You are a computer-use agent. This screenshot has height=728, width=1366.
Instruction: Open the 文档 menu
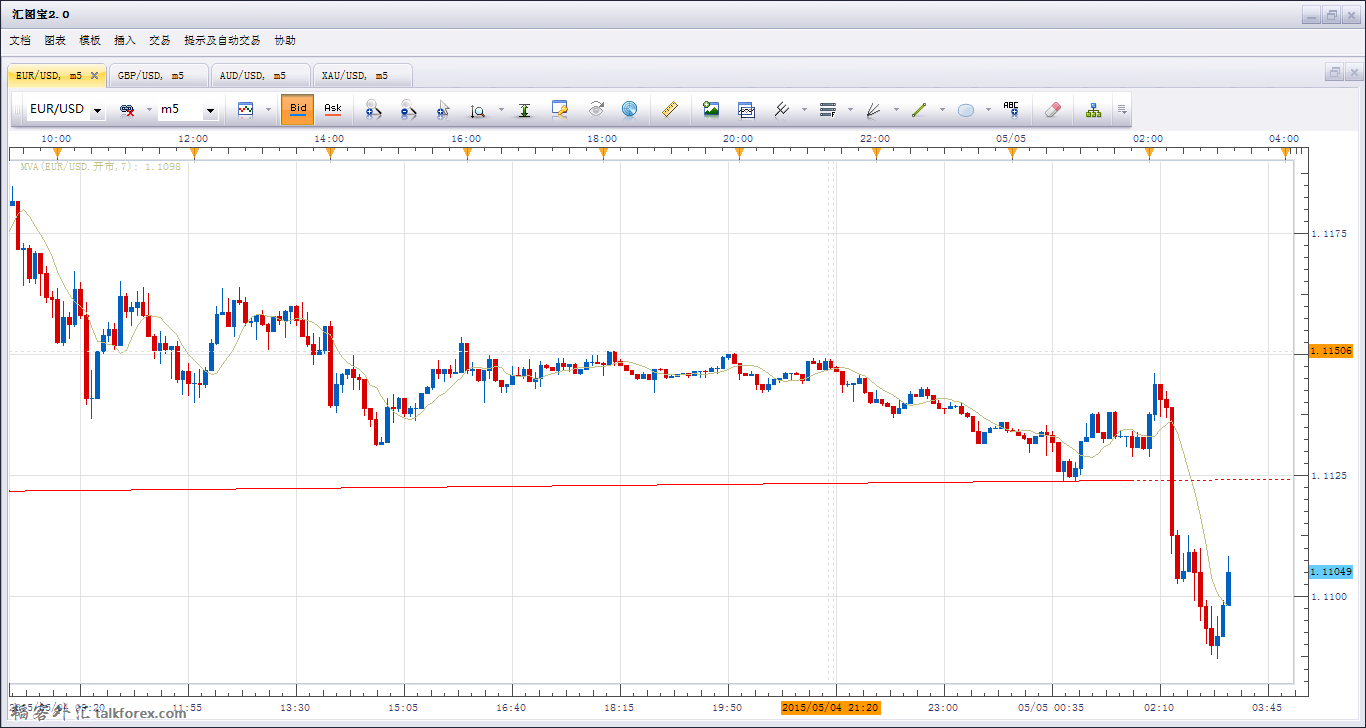tap(20, 41)
